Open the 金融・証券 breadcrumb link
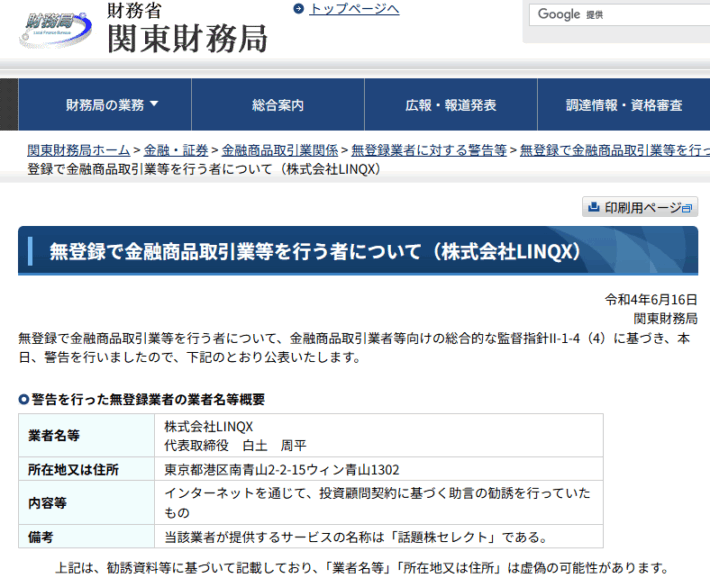This screenshot has height=578, width=710. 176,150
